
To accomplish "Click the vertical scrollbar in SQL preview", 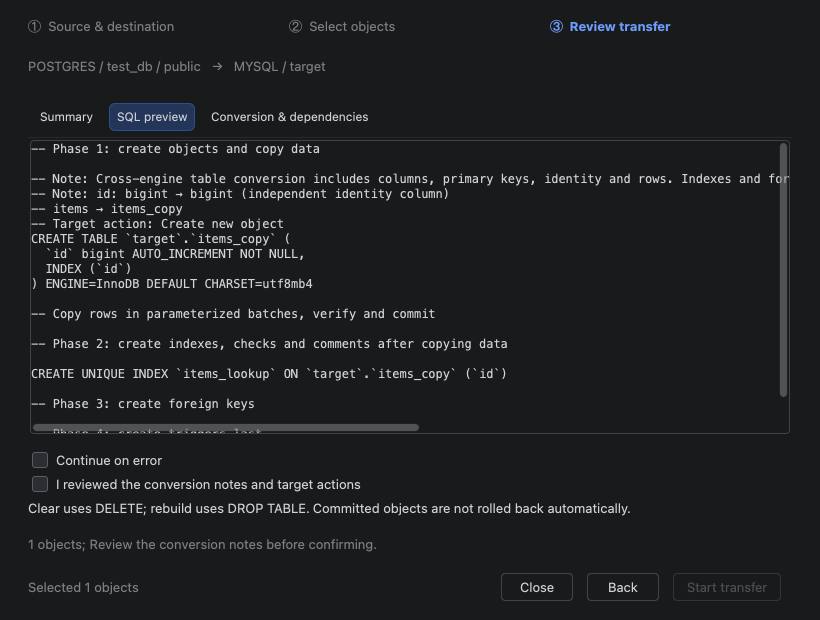I will [x=783, y=270].
